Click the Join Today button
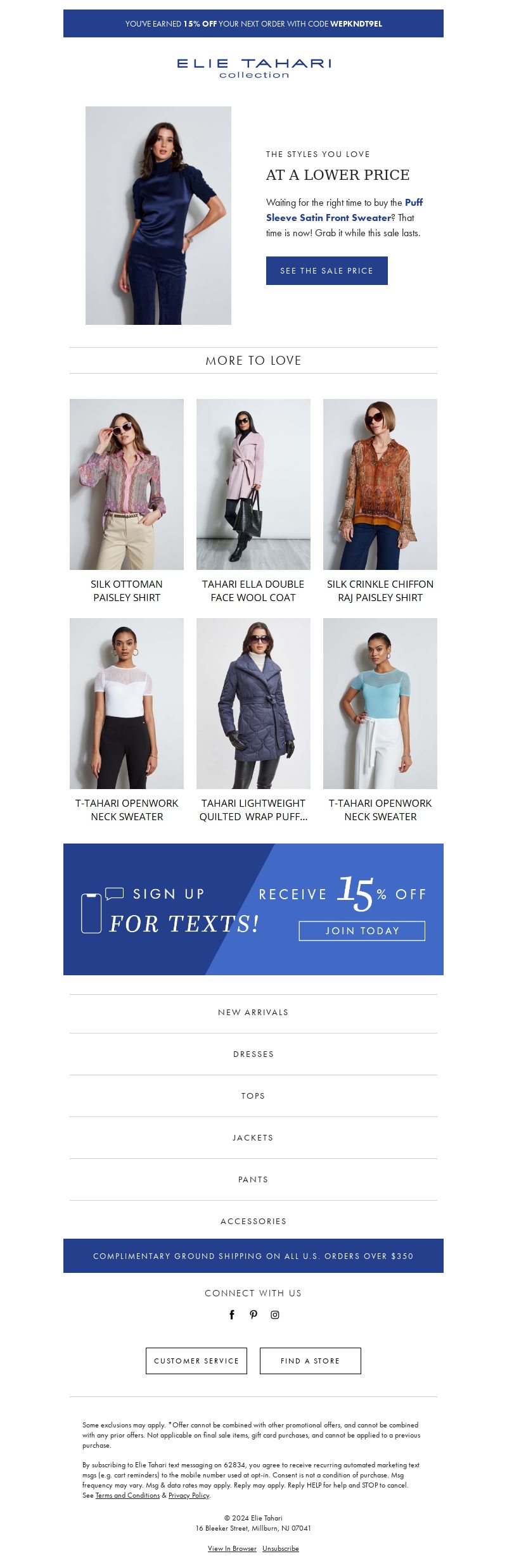 [362, 931]
